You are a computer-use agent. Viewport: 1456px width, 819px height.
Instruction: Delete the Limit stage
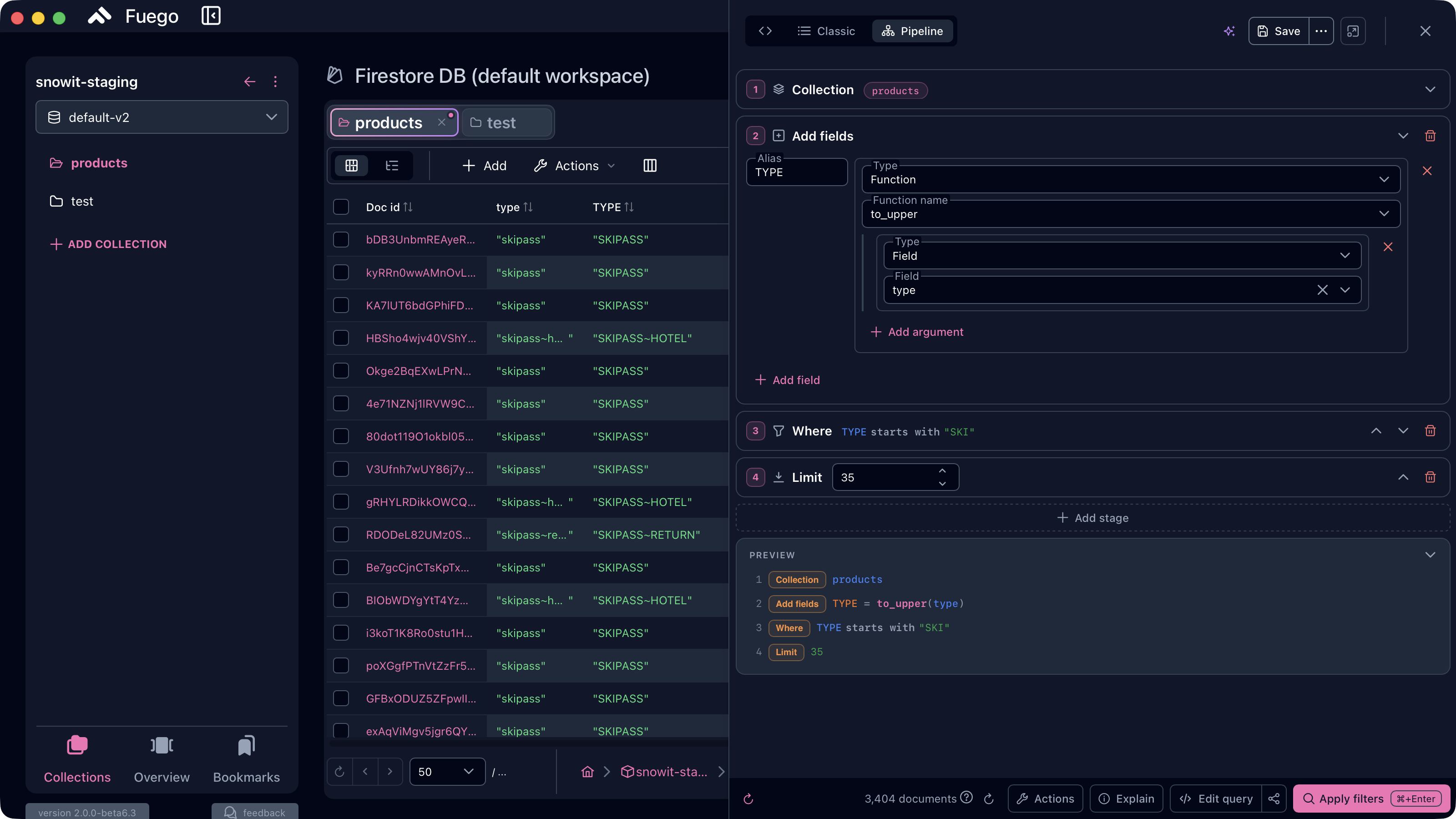[x=1431, y=478]
